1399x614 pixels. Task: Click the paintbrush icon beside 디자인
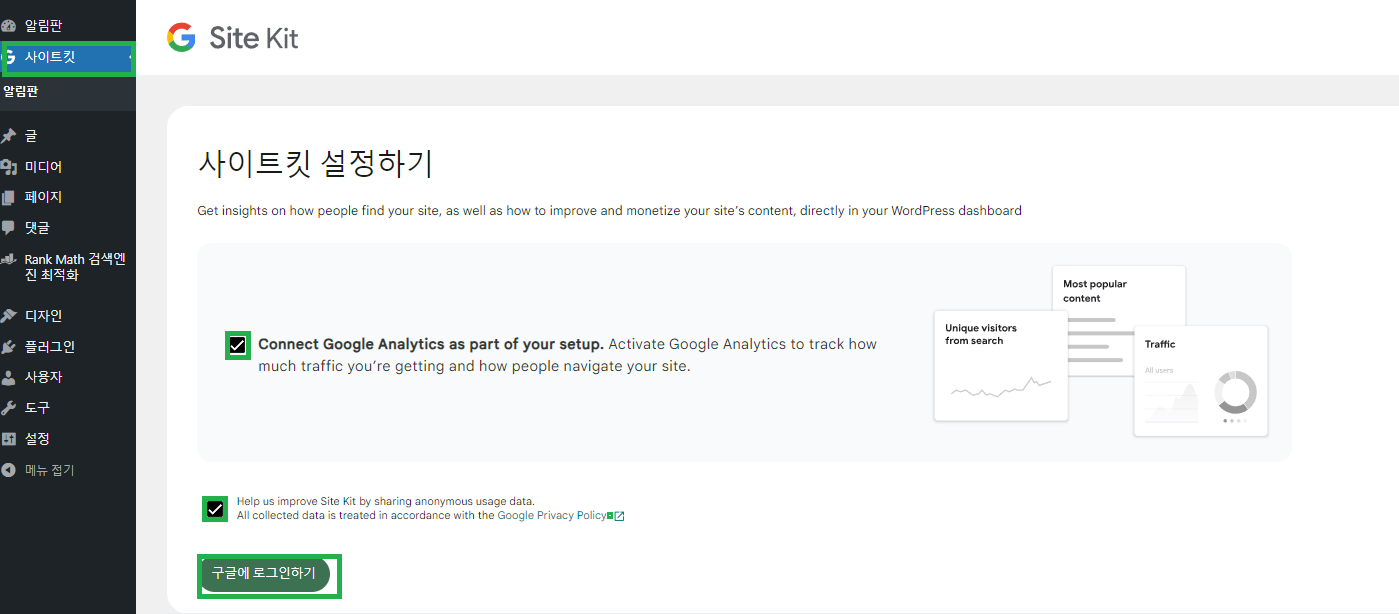click(x=8, y=316)
